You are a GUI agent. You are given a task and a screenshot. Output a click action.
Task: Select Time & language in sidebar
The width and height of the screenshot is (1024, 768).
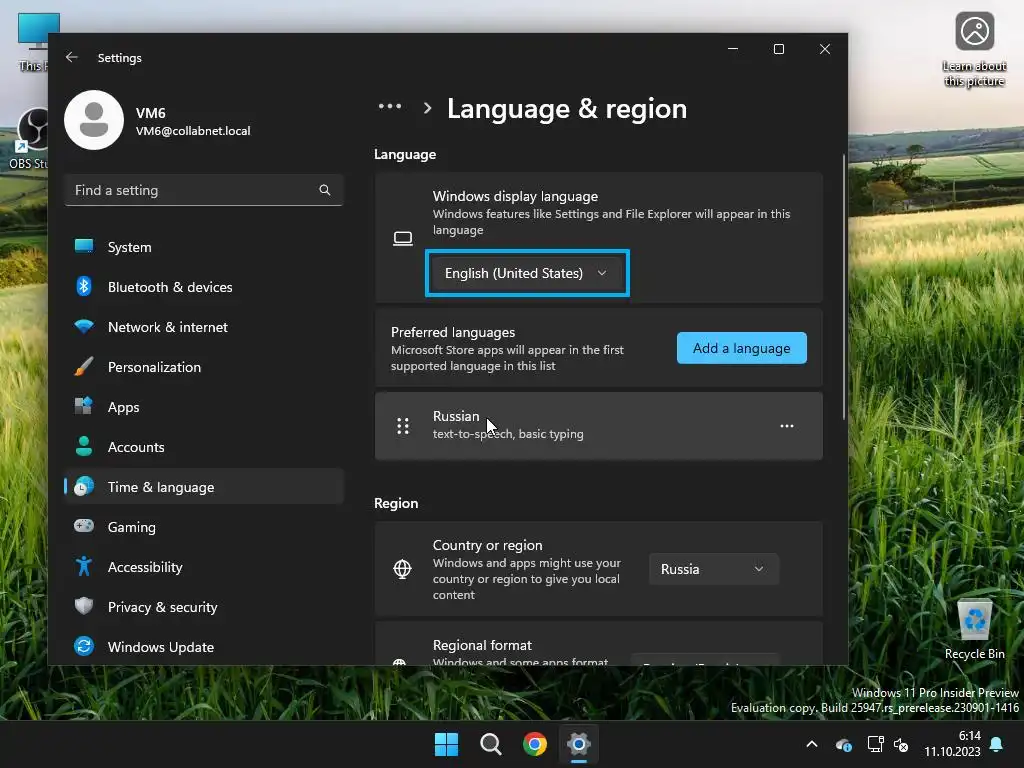coord(204,487)
